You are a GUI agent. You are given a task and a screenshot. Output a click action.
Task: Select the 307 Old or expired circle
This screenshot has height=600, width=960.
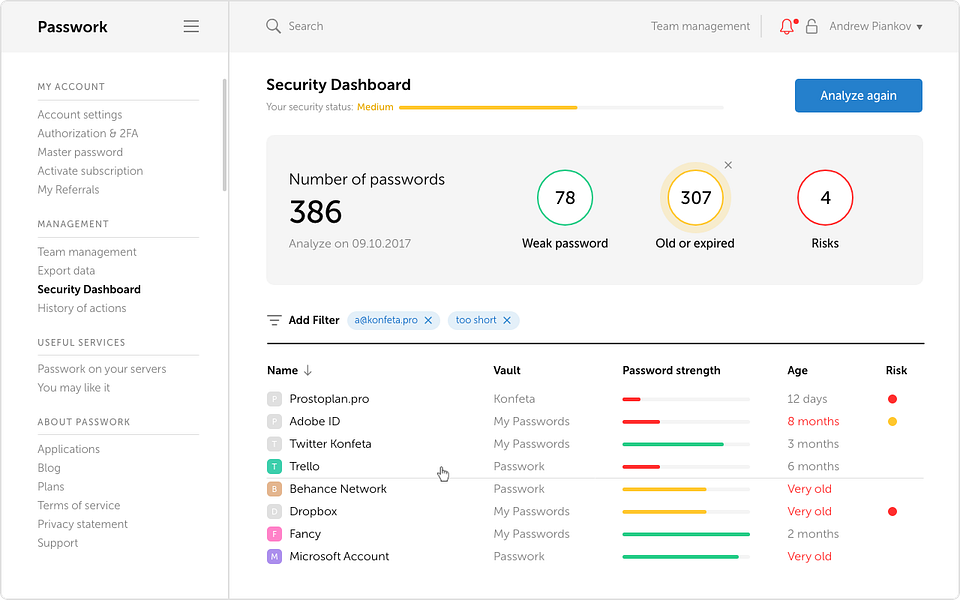coord(696,198)
